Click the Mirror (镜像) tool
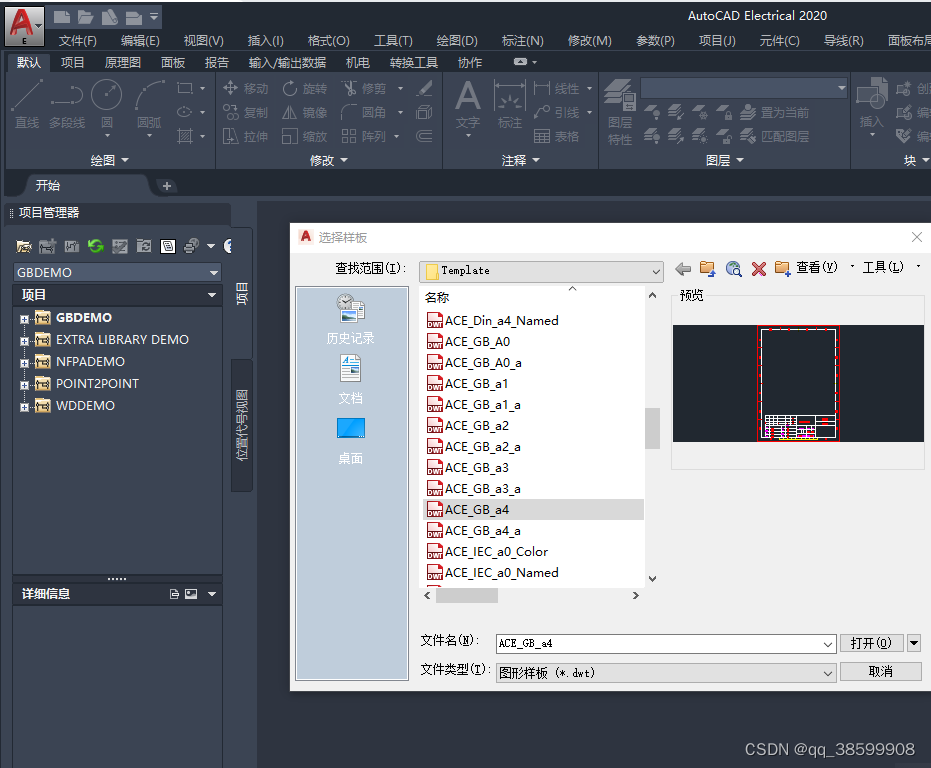The width and height of the screenshot is (931, 768). pos(305,112)
